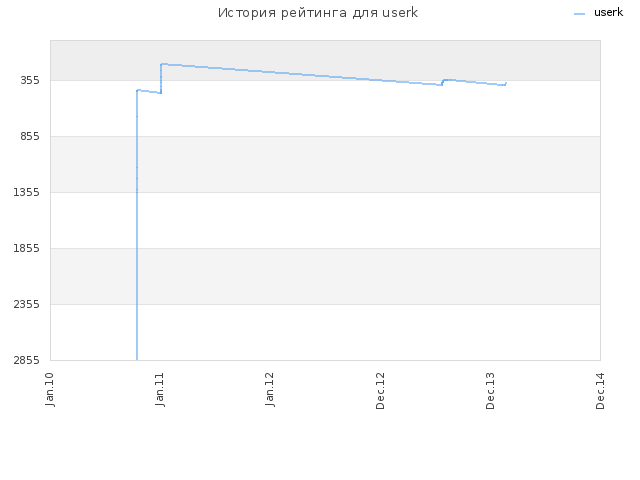The width and height of the screenshot is (640, 480).
Task: Click the last data point of the line
Action: point(506,83)
